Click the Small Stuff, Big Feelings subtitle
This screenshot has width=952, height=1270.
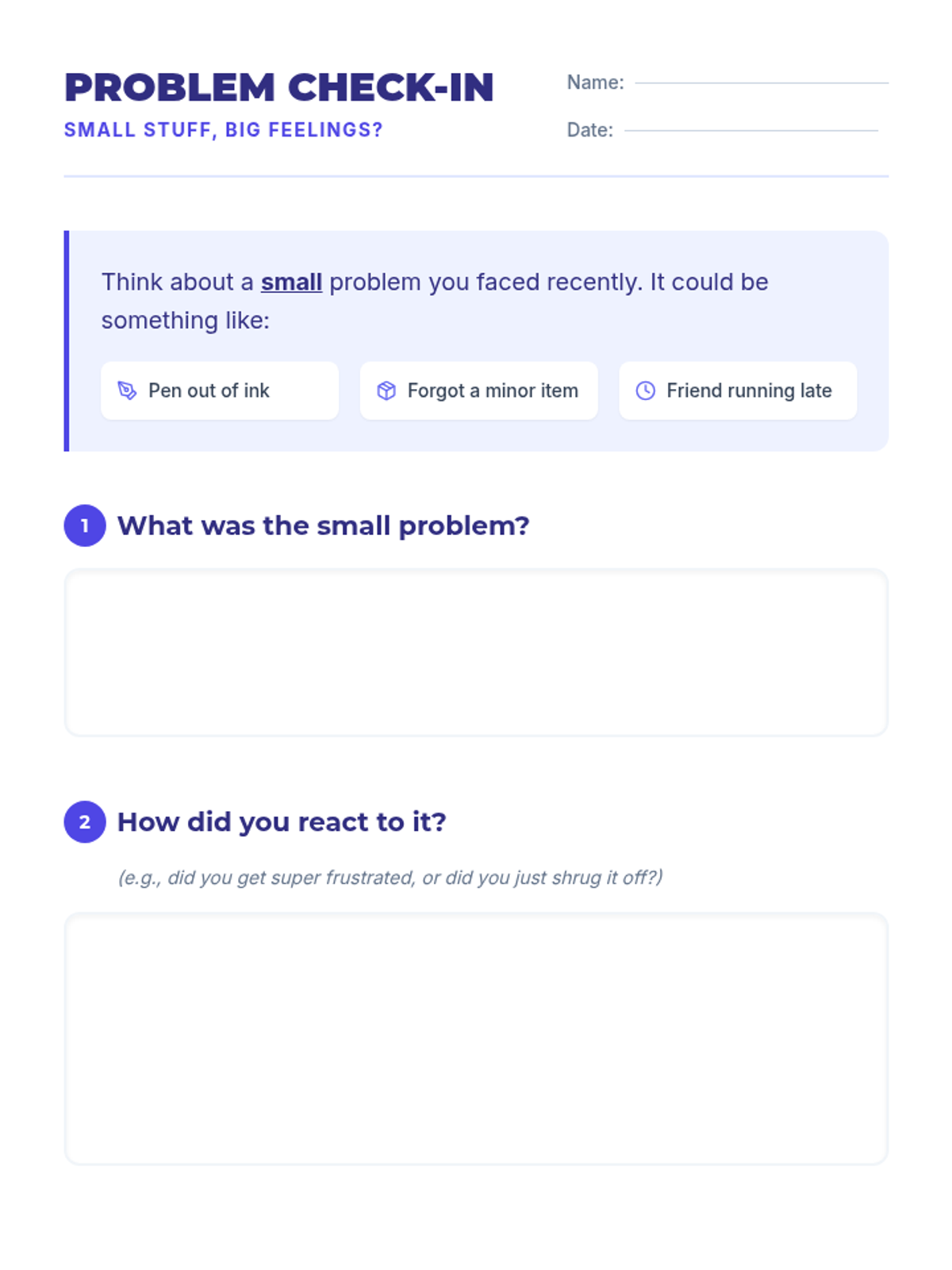click(x=224, y=130)
